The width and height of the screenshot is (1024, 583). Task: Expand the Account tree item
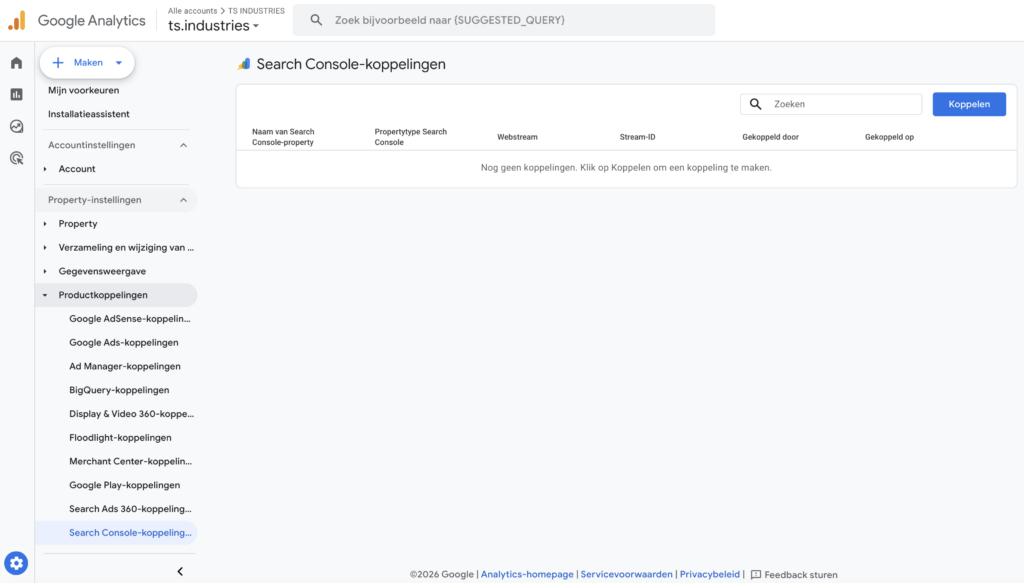coord(45,169)
